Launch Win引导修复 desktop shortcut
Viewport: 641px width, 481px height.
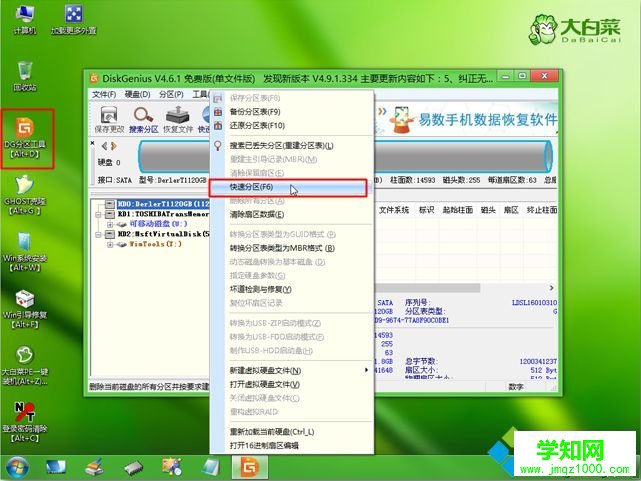click(25, 309)
